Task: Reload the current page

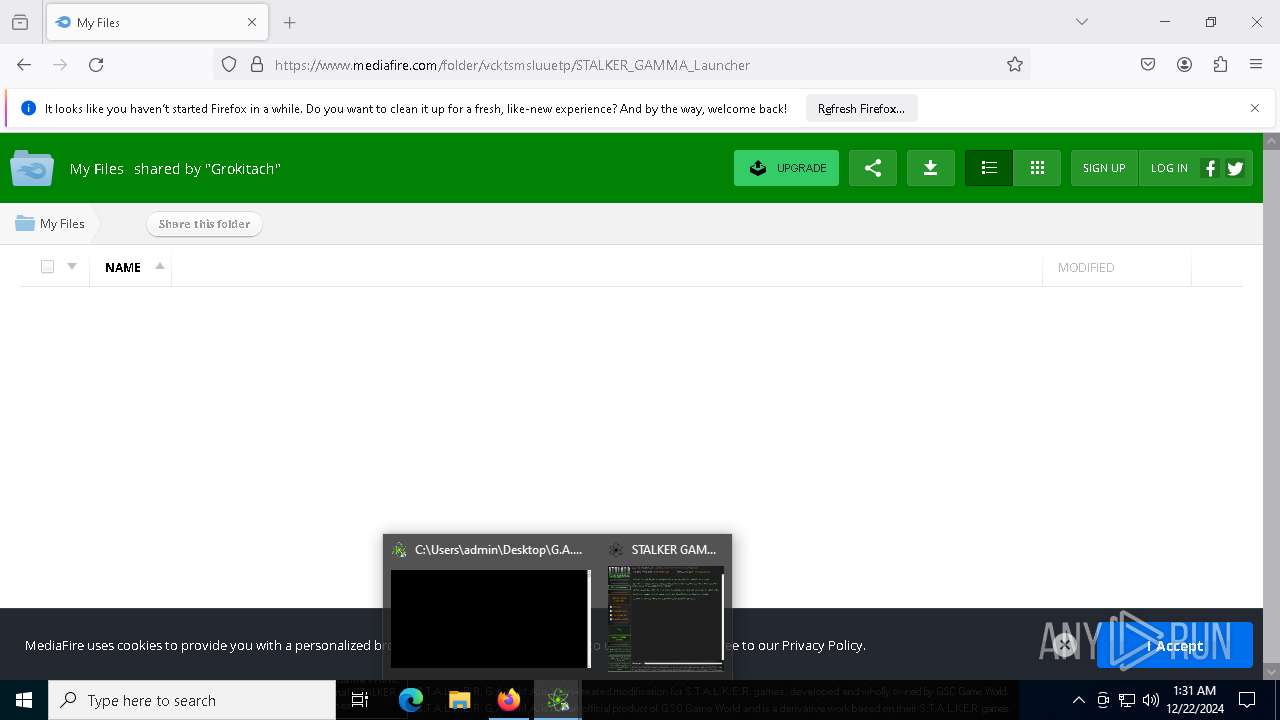Action: point(96,65)
